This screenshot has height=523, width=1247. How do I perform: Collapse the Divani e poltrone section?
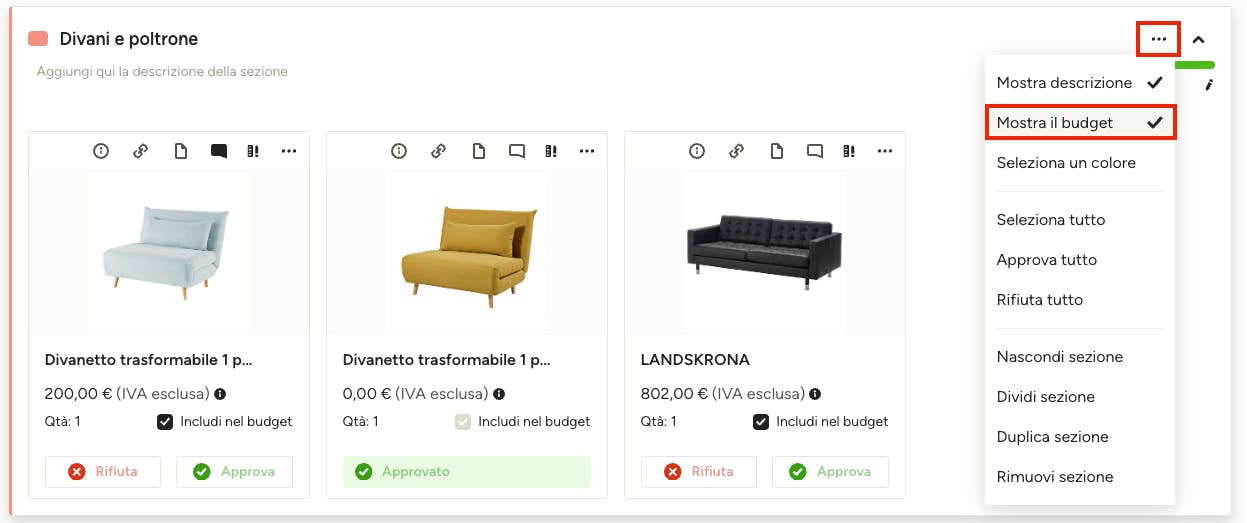[x=1199, y=40]
